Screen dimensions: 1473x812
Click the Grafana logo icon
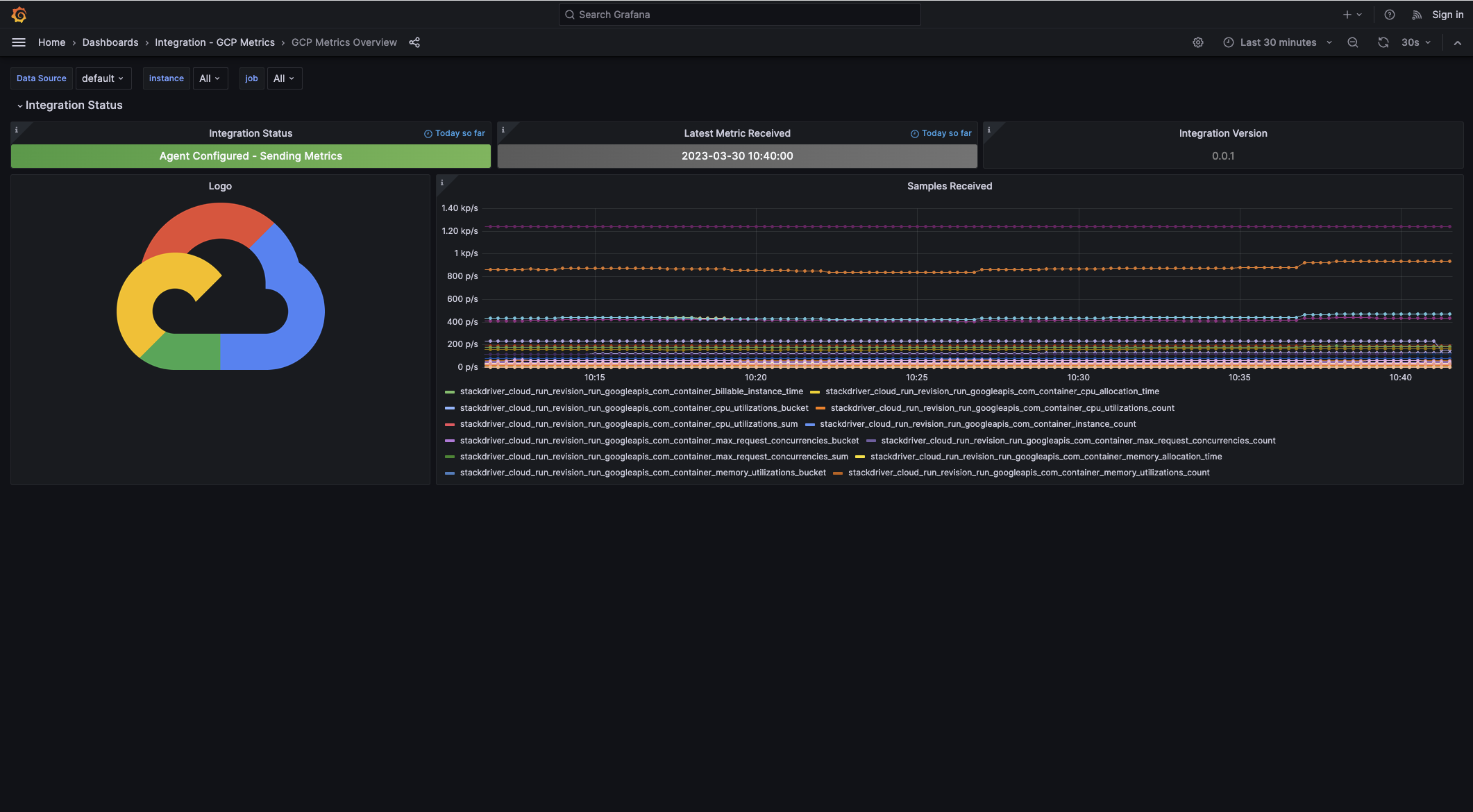(x=19, y=15)
